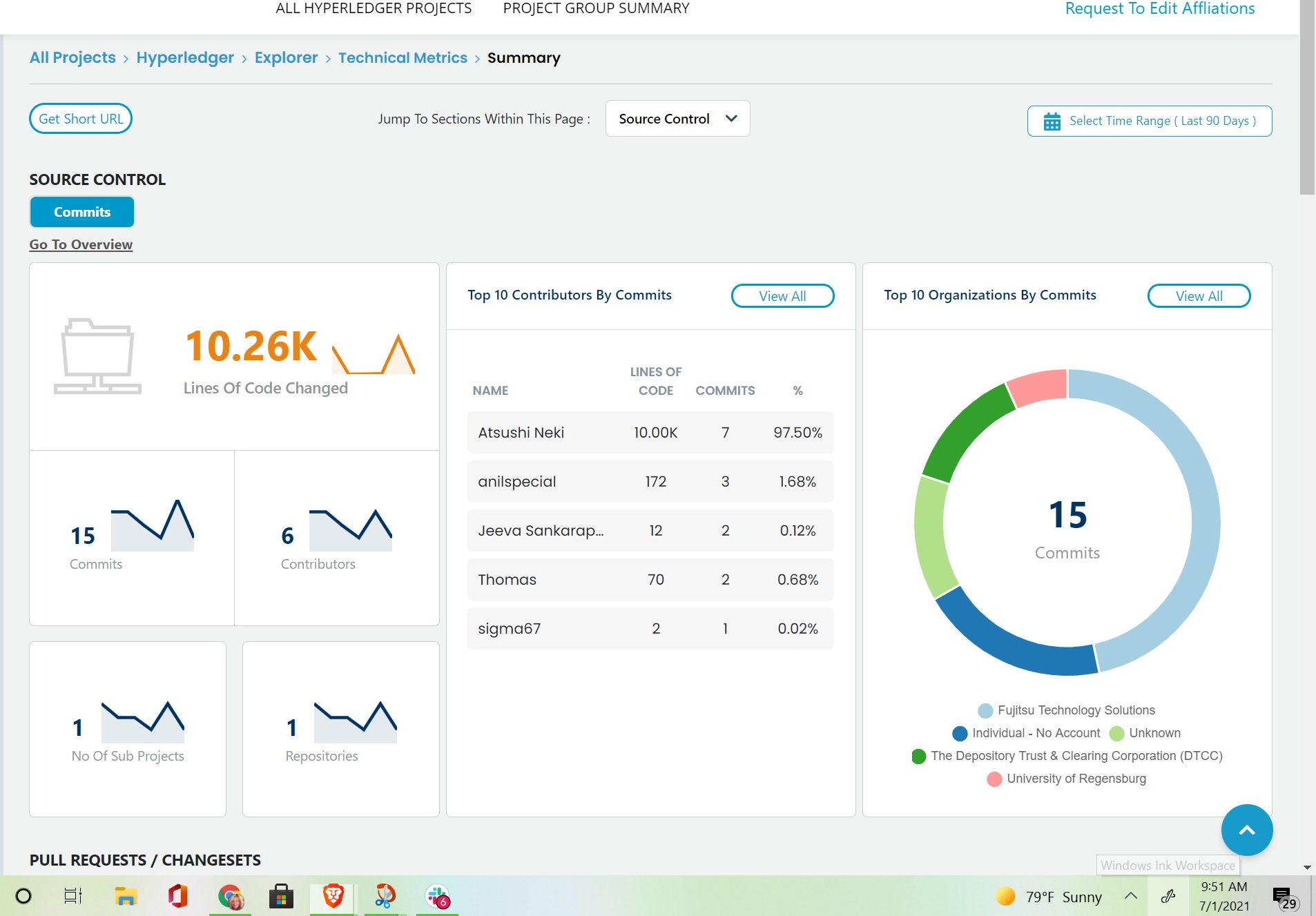Click Individual - No Account legend swatch
The image size is (1316, 916).
coord(960,733)
